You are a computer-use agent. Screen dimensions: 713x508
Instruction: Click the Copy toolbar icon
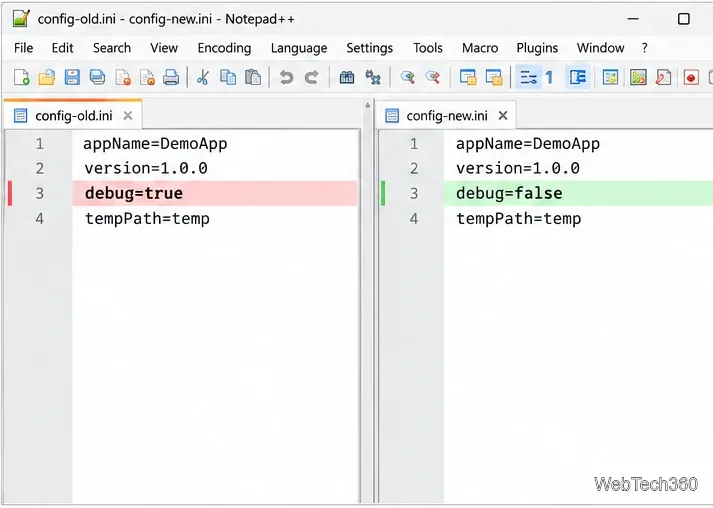228,77
